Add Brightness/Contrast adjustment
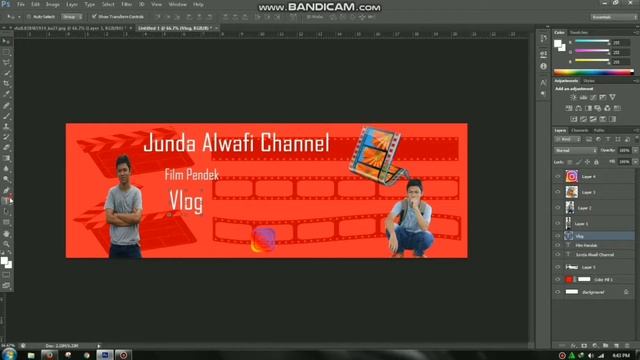 (x=573, y=97)
